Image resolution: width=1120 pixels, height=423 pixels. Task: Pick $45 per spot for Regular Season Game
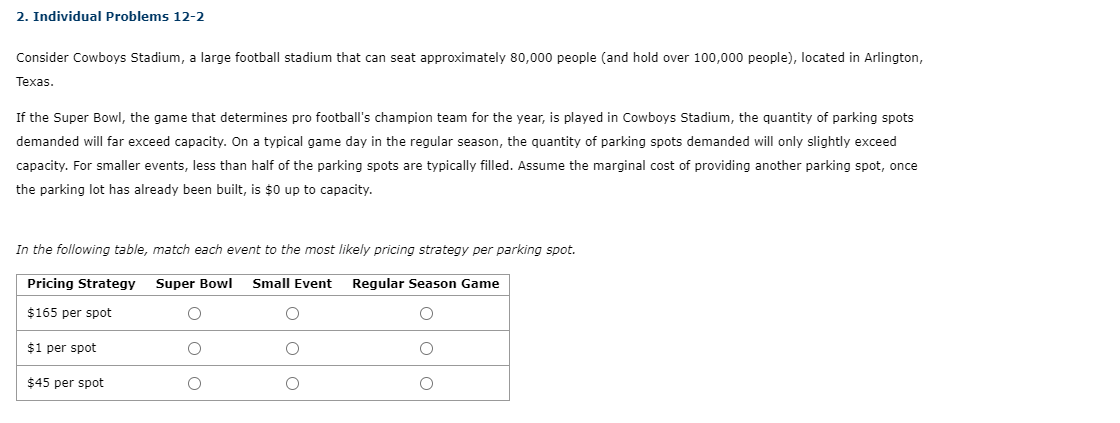coord(426,384)
